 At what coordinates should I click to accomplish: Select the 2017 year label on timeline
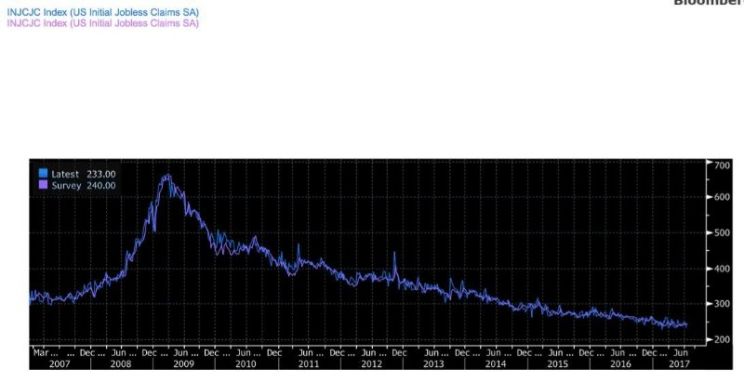pos(679,364)
